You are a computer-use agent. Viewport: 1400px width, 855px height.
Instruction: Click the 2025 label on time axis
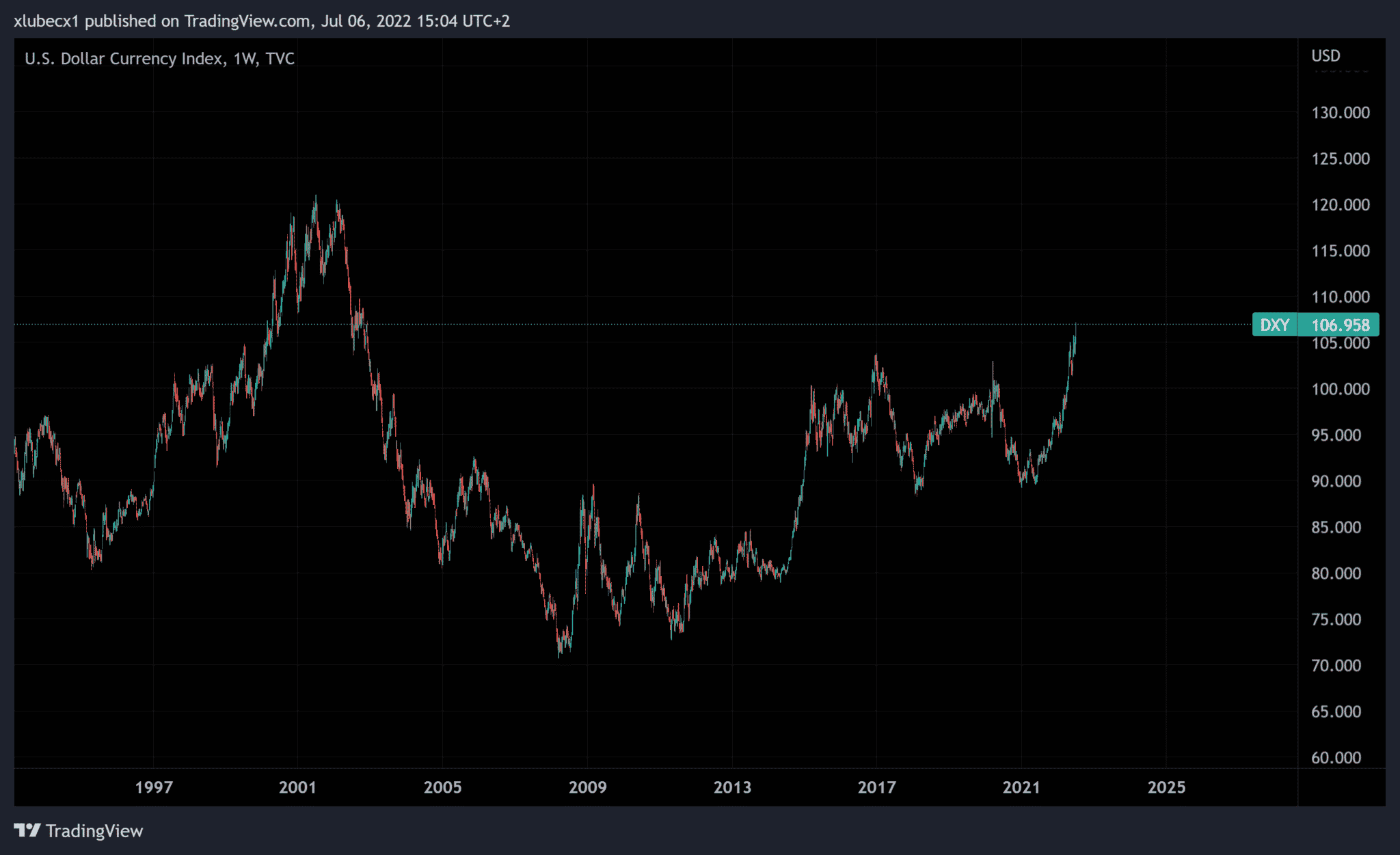[x=1166, y=787]
